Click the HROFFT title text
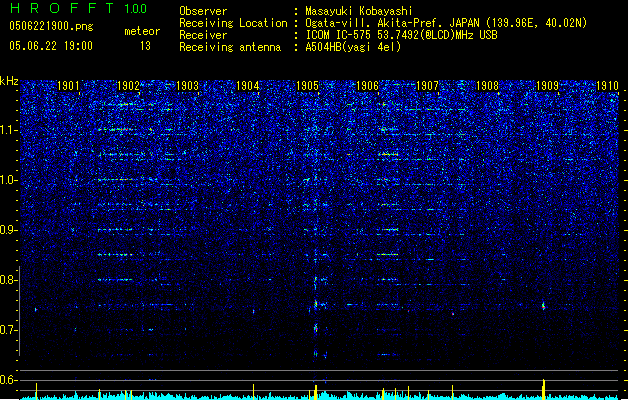 point(62,8)
